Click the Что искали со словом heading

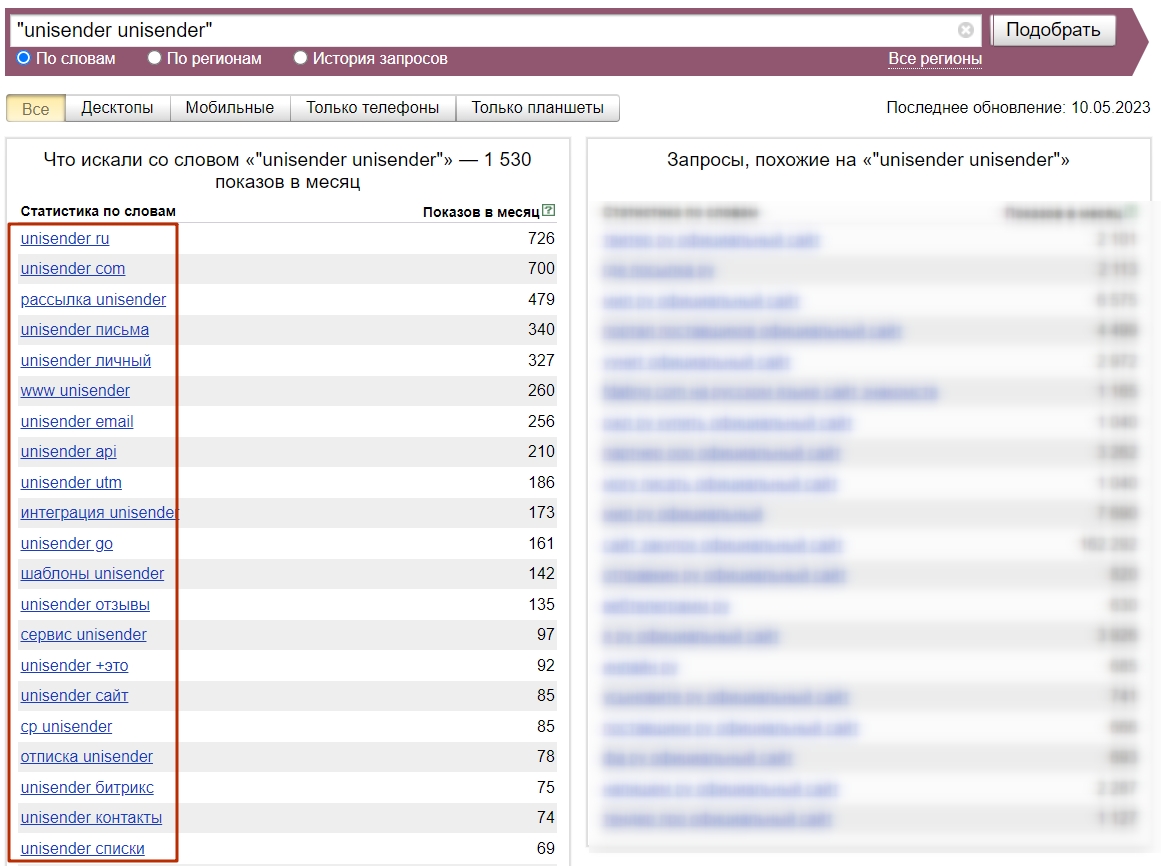tap(288, 170)
